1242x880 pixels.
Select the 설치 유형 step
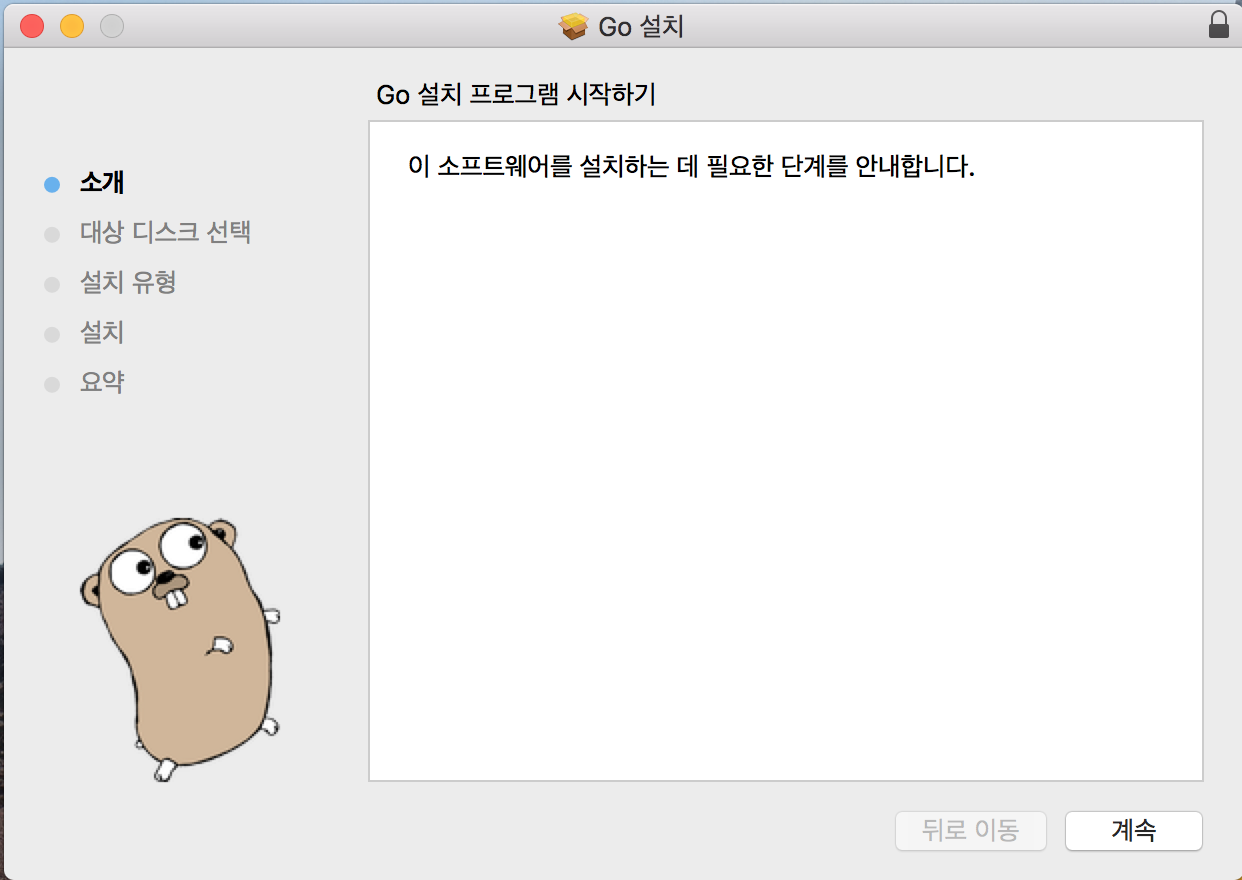(x=128, y=283)
